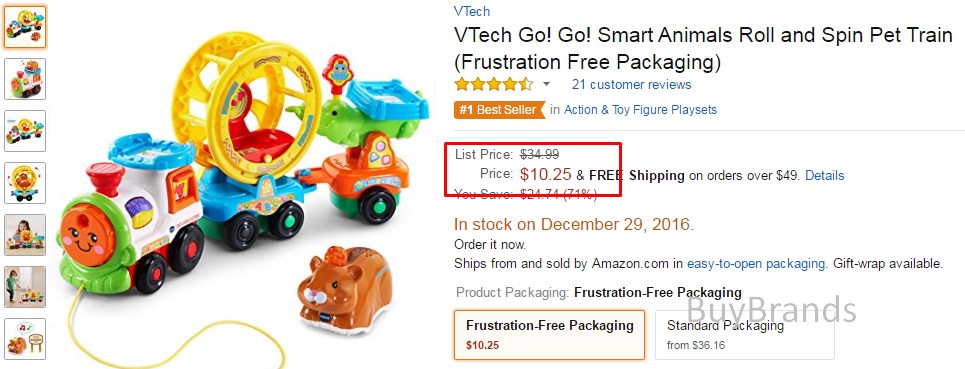Click the #1 Best Seller badge
The image size is (965, 369).
(500, 110)
